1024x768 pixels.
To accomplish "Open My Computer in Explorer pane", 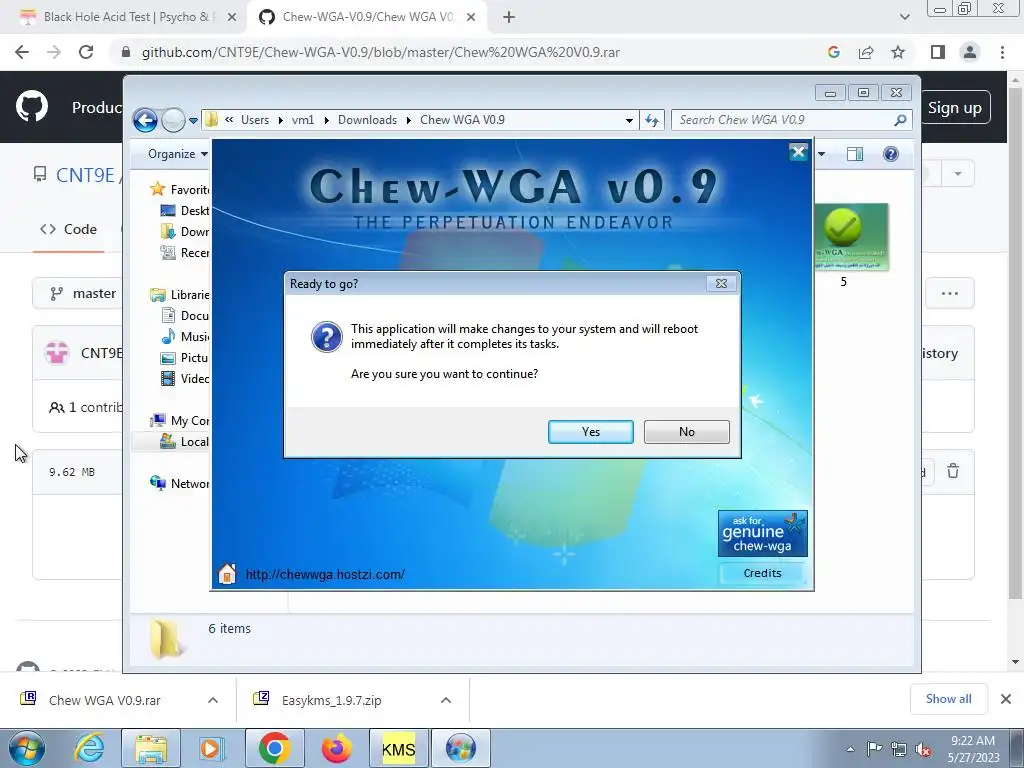I will point(180,421).
